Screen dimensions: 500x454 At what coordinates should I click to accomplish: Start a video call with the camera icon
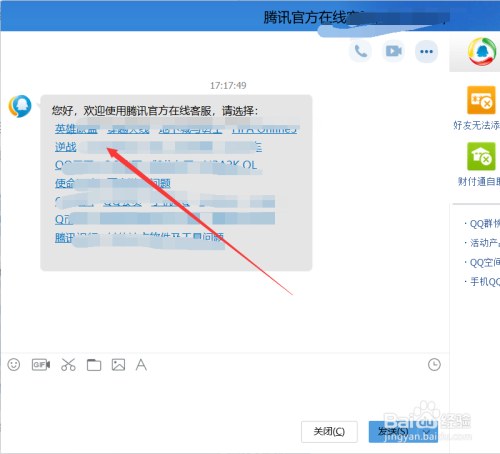pos(394,51)
